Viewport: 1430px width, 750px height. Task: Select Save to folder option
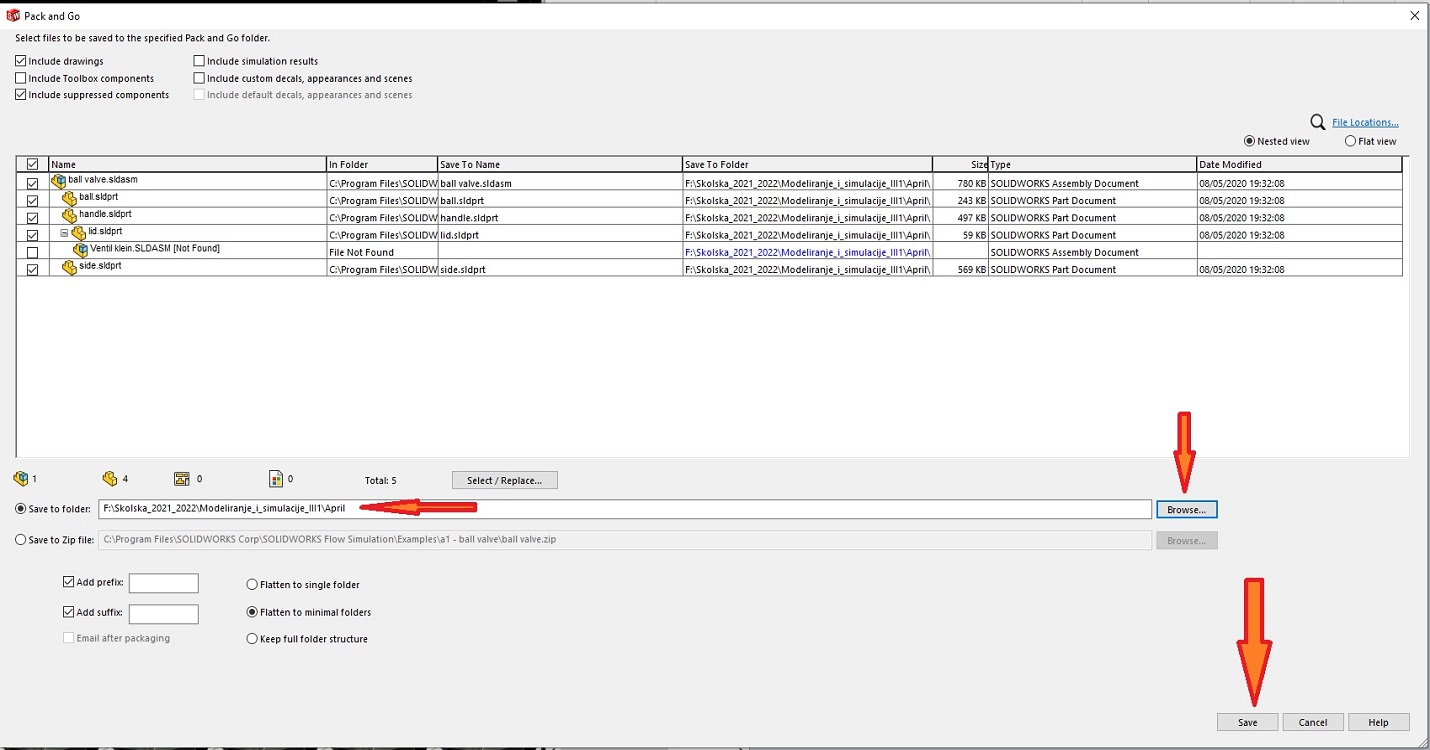(x=21, y=509)
